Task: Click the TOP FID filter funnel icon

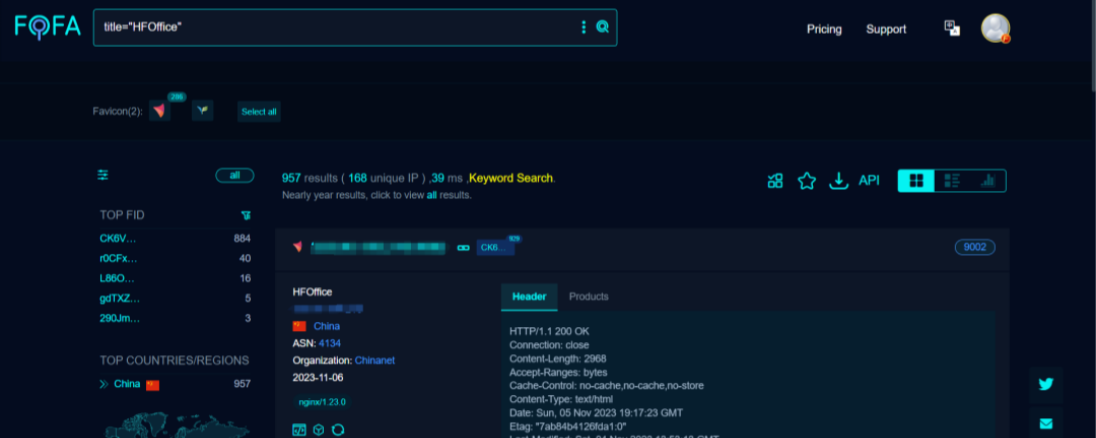Action: pyautogui.click(x=245, y=215)
